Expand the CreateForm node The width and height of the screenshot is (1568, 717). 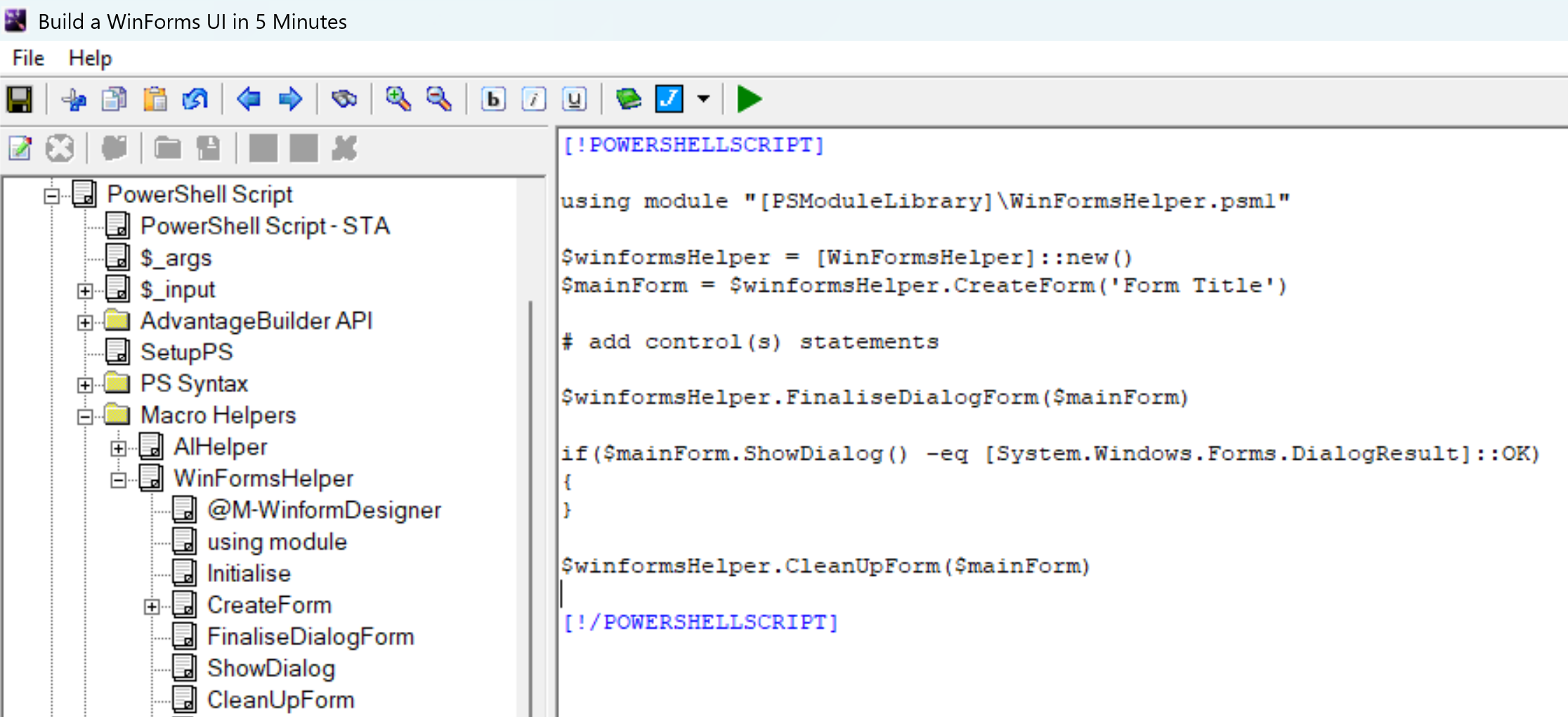[152, 607]
